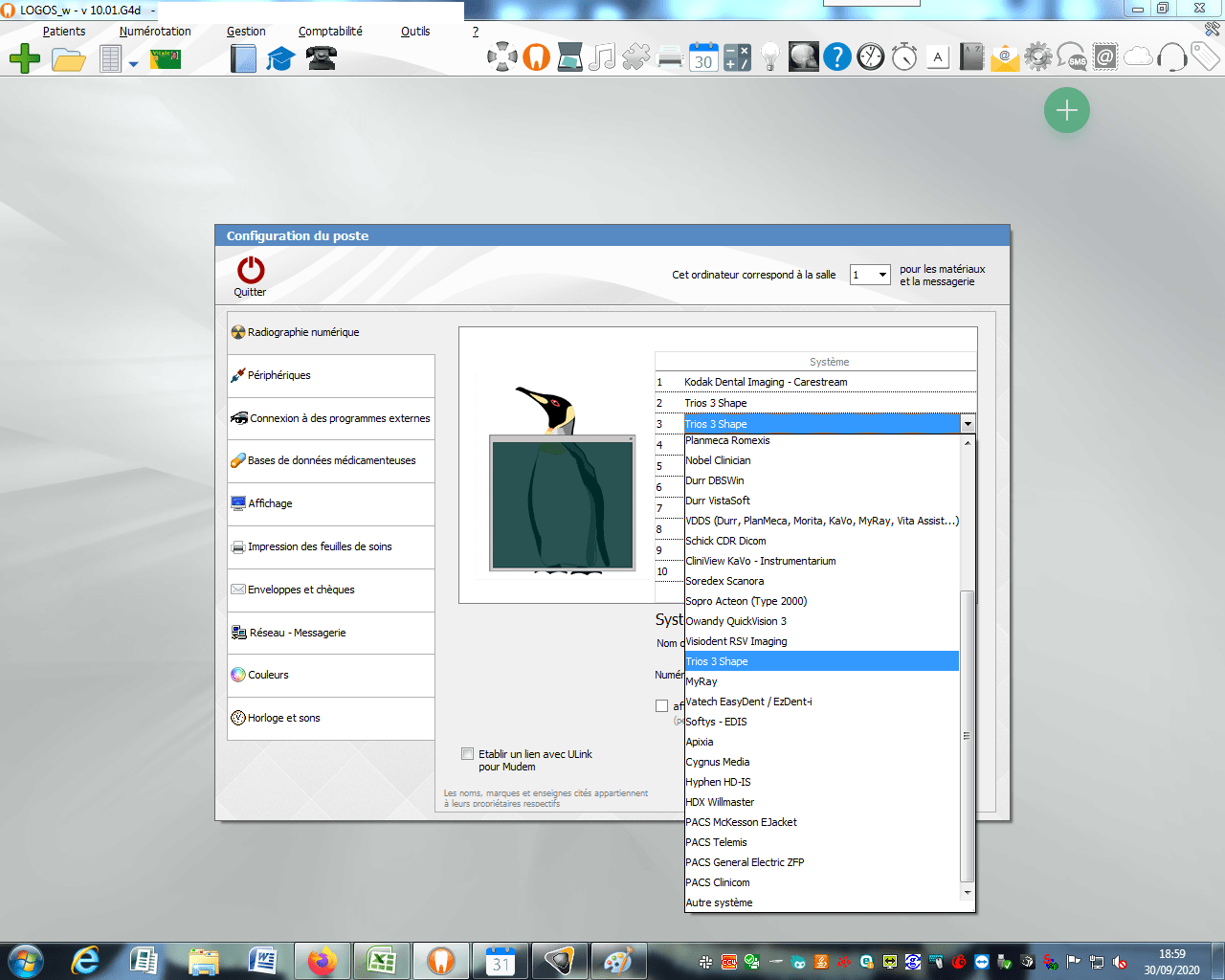Click the red Quitter power icon
The width and height of the screenshot is (1225, 980).
251,270
